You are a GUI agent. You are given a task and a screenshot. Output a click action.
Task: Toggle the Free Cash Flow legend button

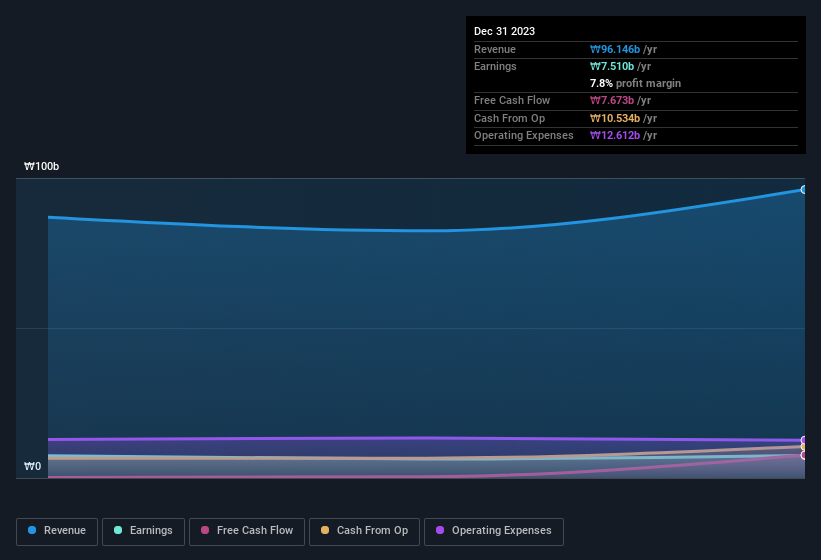click(x=247, y=532)
